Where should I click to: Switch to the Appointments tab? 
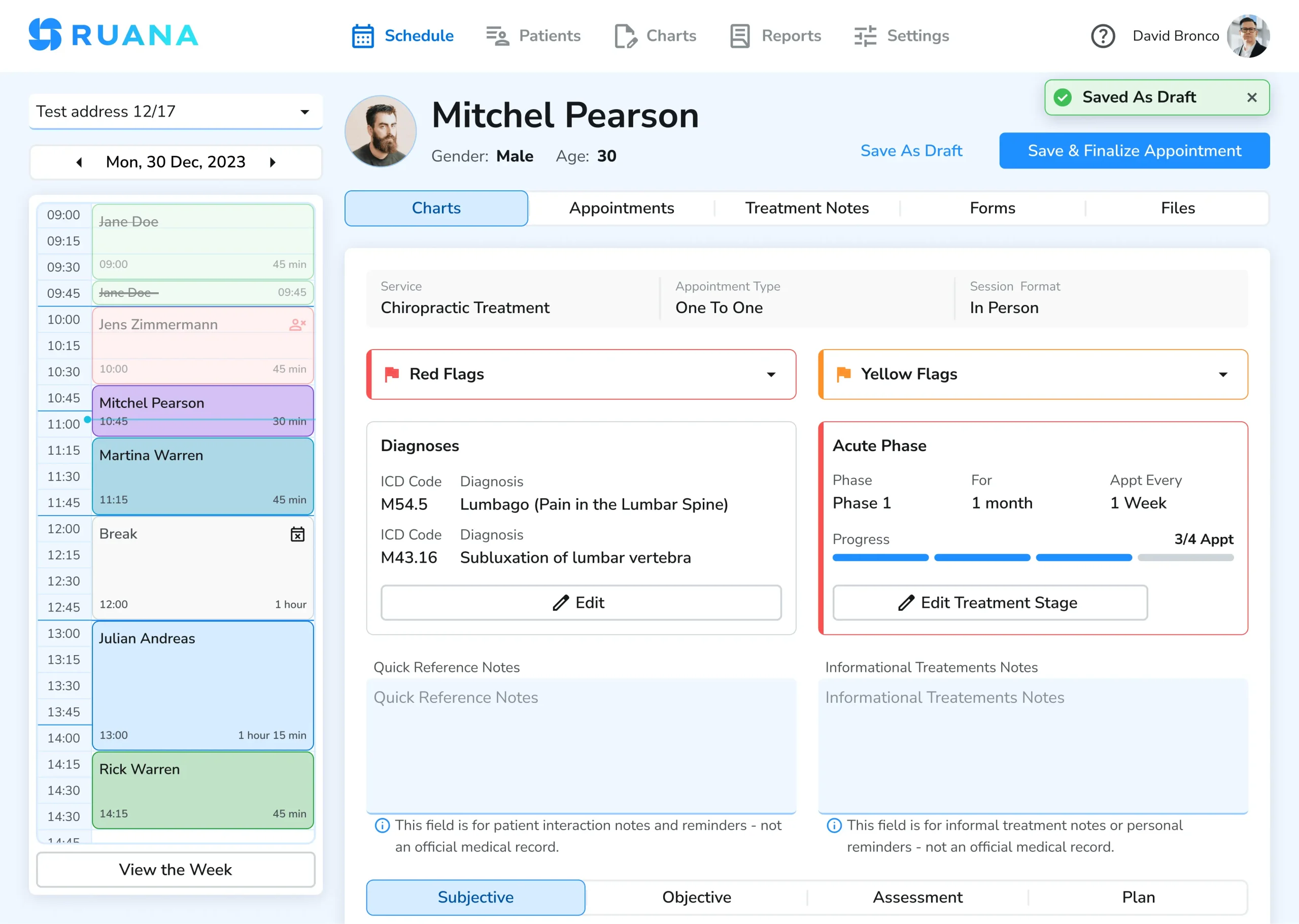[621, 208]
